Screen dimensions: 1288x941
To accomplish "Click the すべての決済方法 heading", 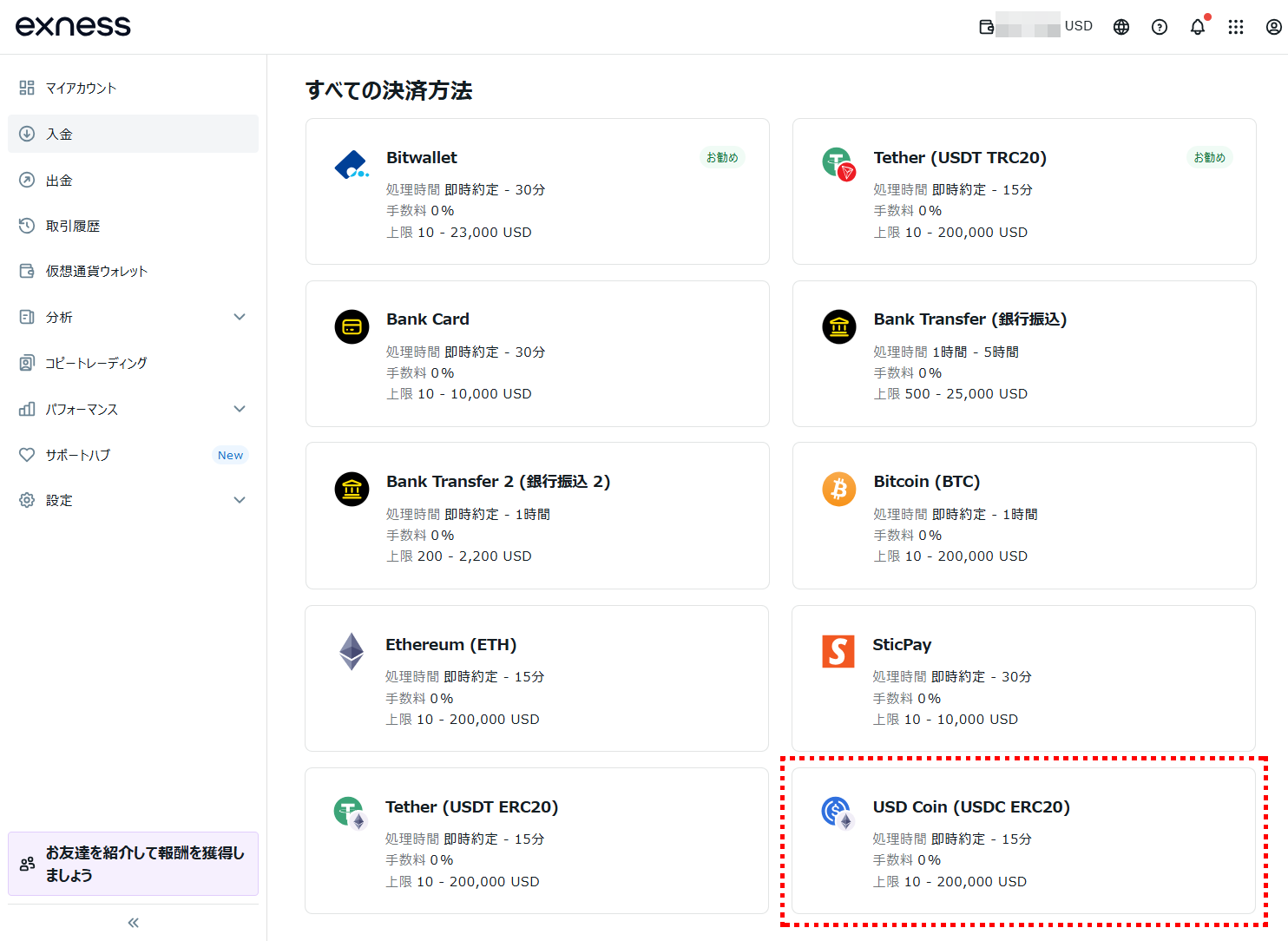I will 389,90.
